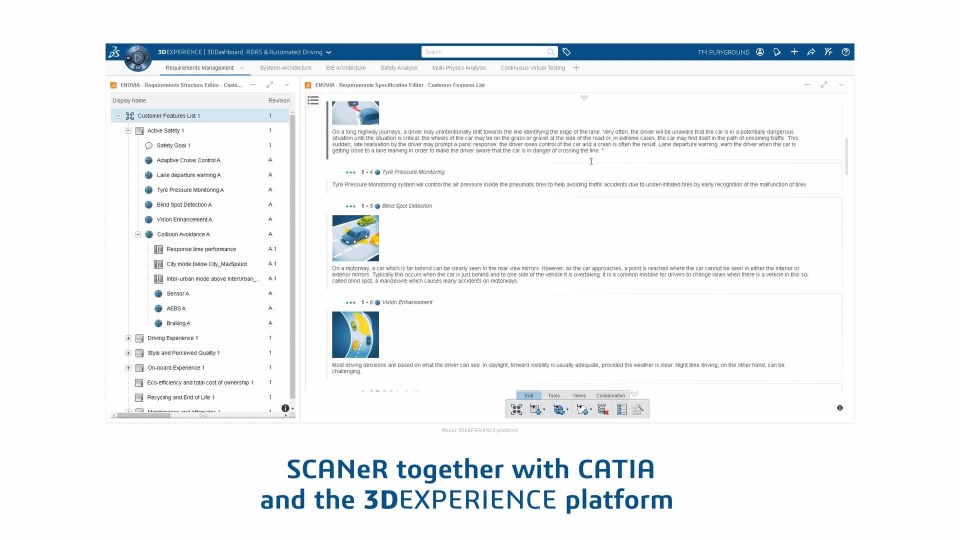Select Response time performance in tree
The image size is (960, 540).
point(201,249)
